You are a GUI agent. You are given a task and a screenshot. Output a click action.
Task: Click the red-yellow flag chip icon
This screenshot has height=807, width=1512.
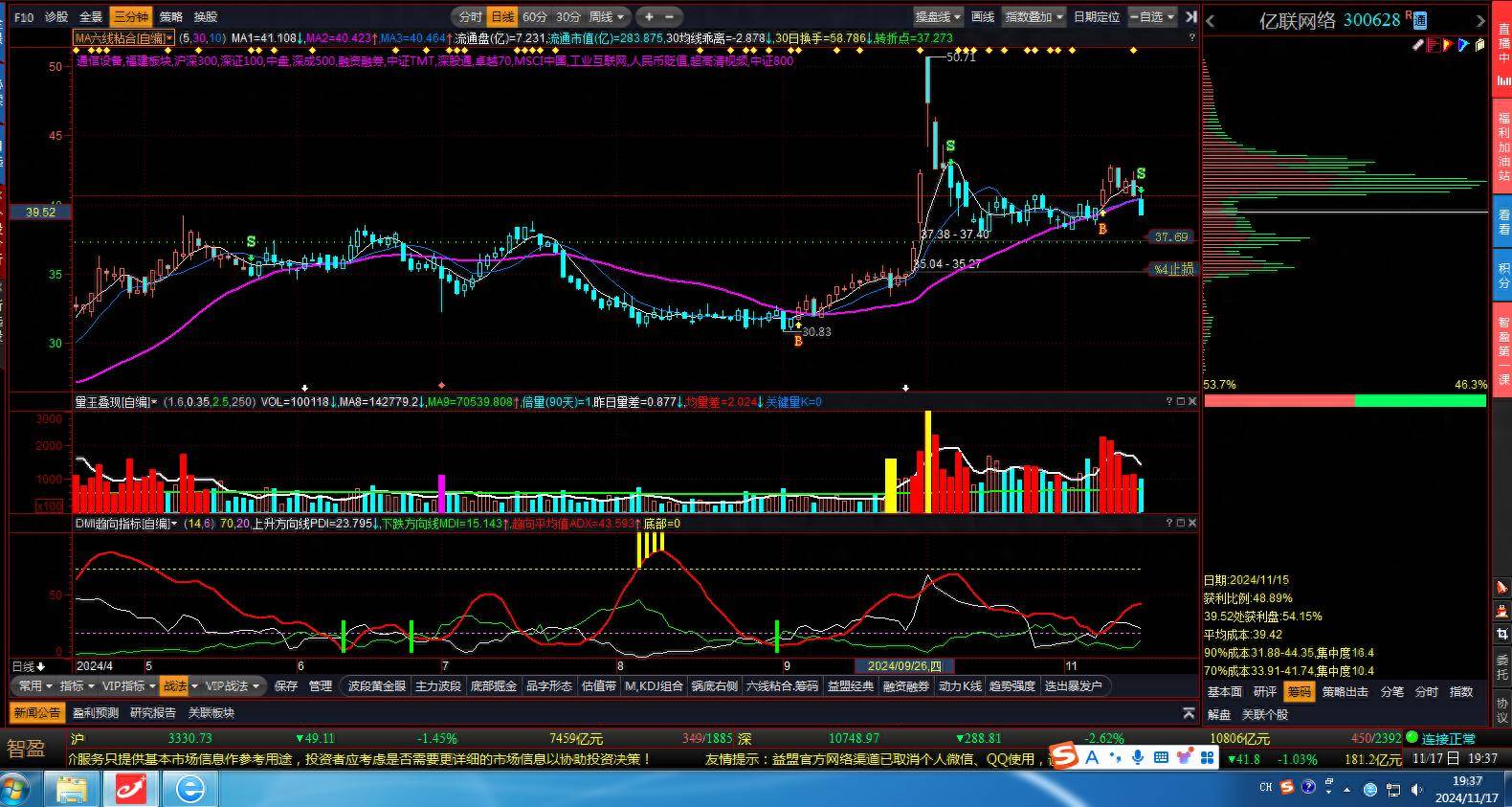[x=1448, y=45]
